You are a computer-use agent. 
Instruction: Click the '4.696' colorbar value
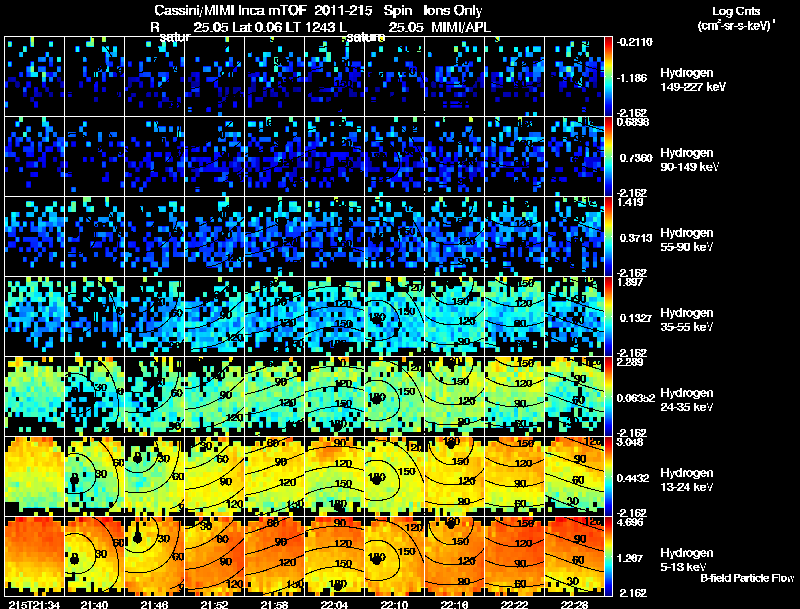pos(630,522)
